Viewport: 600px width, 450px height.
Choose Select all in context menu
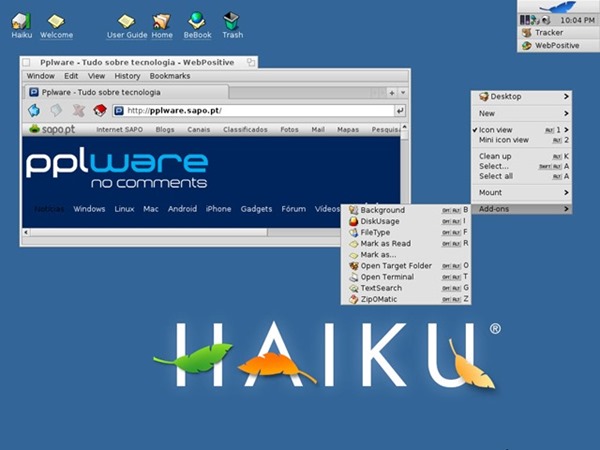point(521,176)
